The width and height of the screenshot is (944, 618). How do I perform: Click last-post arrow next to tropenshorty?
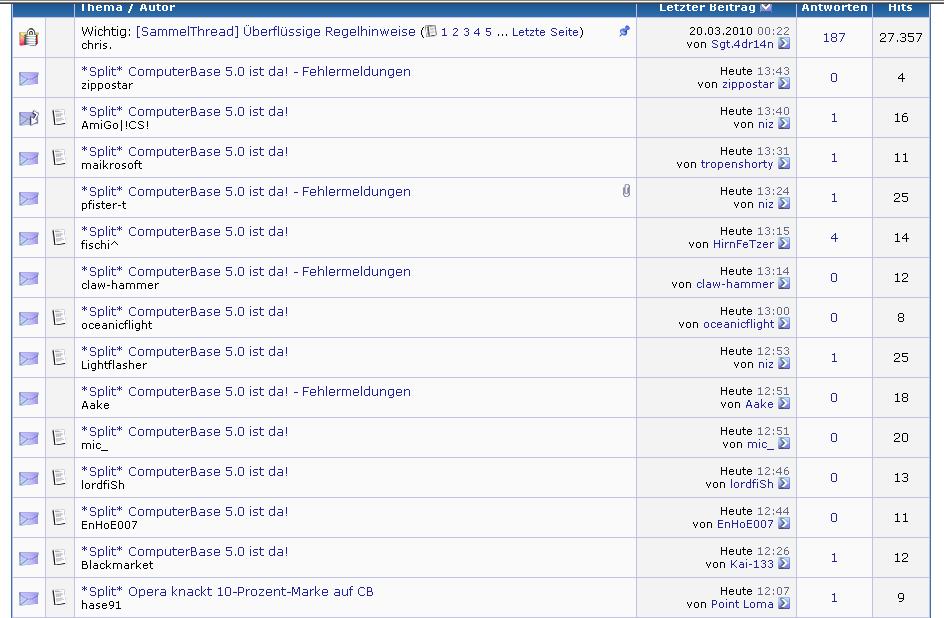click(x=783, y=164)
